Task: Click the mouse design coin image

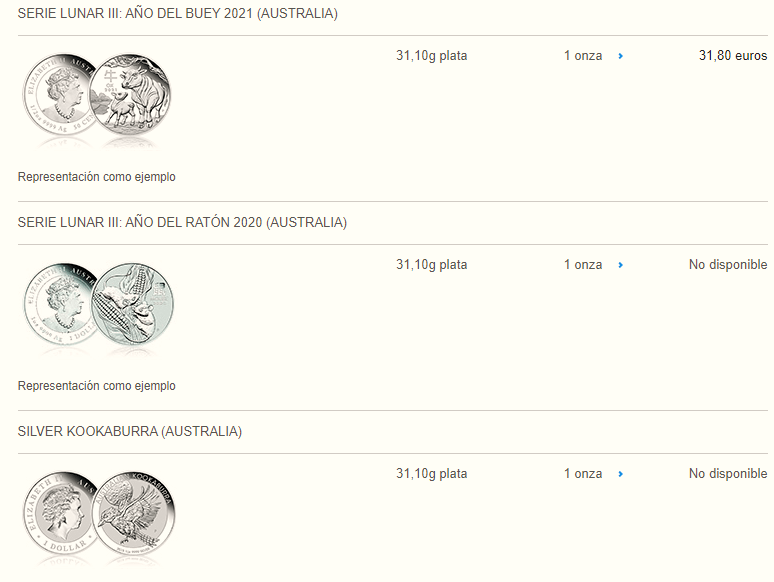Action: pos(136,304)
